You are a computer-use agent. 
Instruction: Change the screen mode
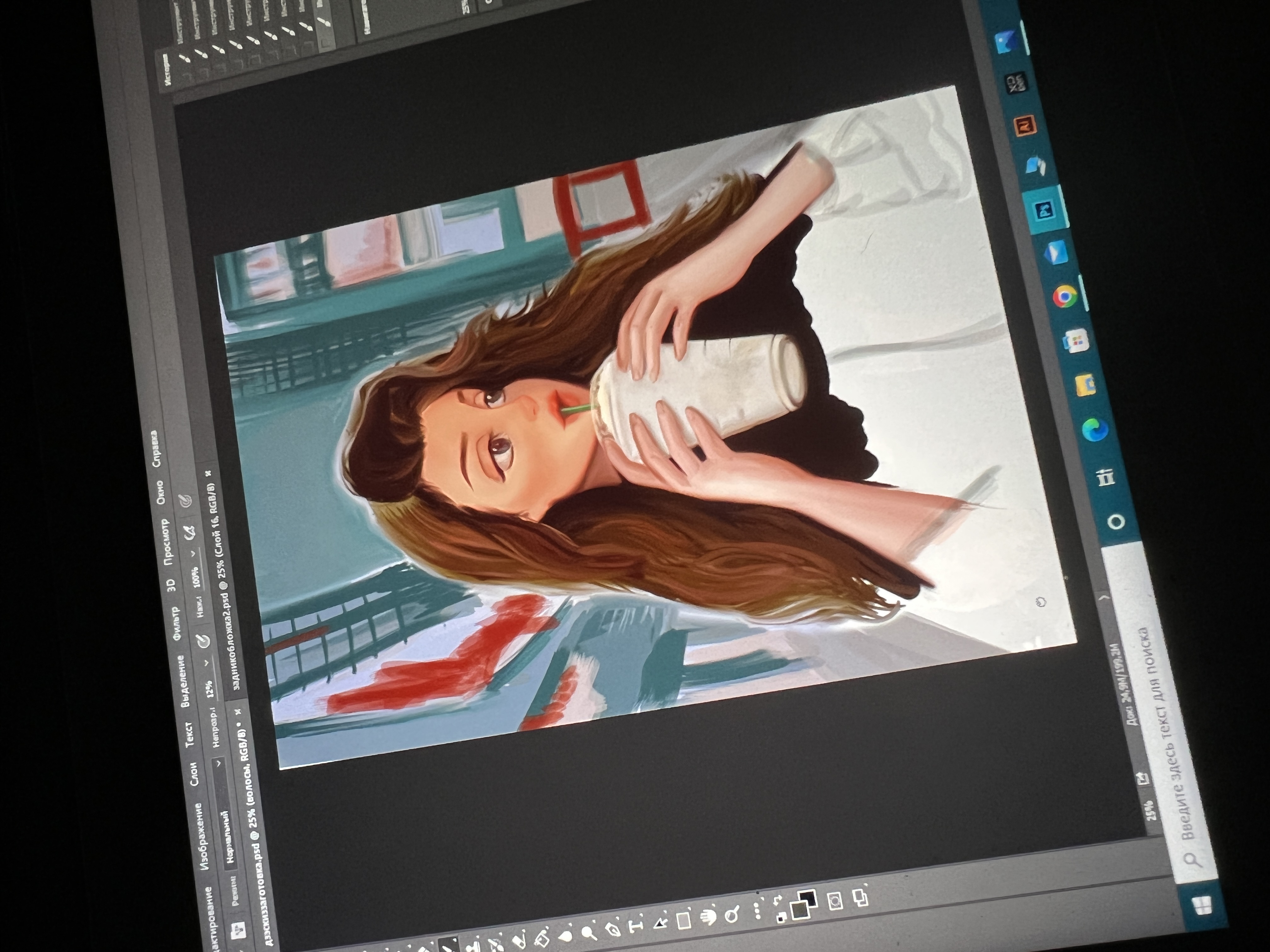click(x=861, y=898)
